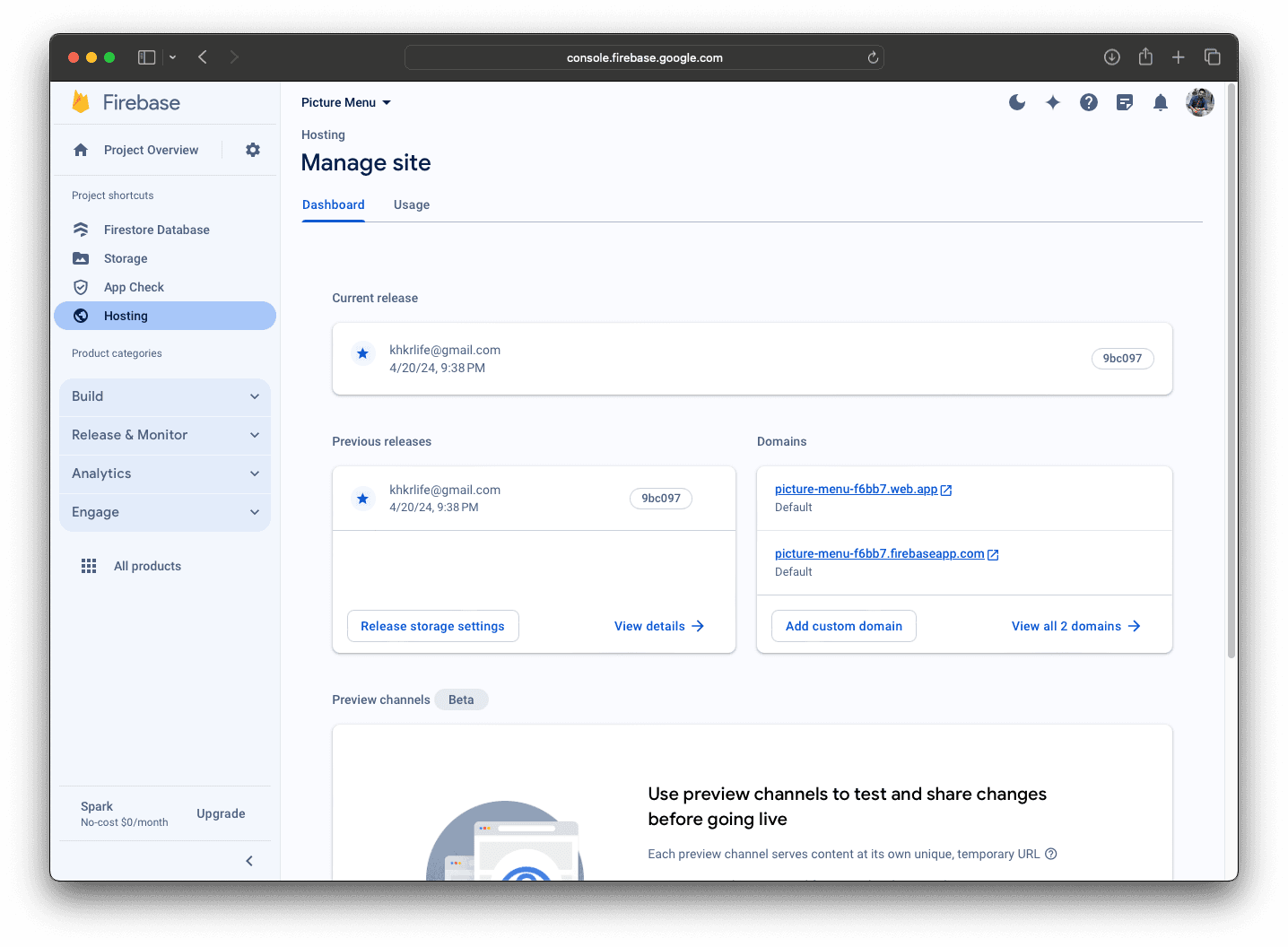Open the feedback notes icon
Viewport: 1288px width, 947px height.
click(x=1125, y=102)
